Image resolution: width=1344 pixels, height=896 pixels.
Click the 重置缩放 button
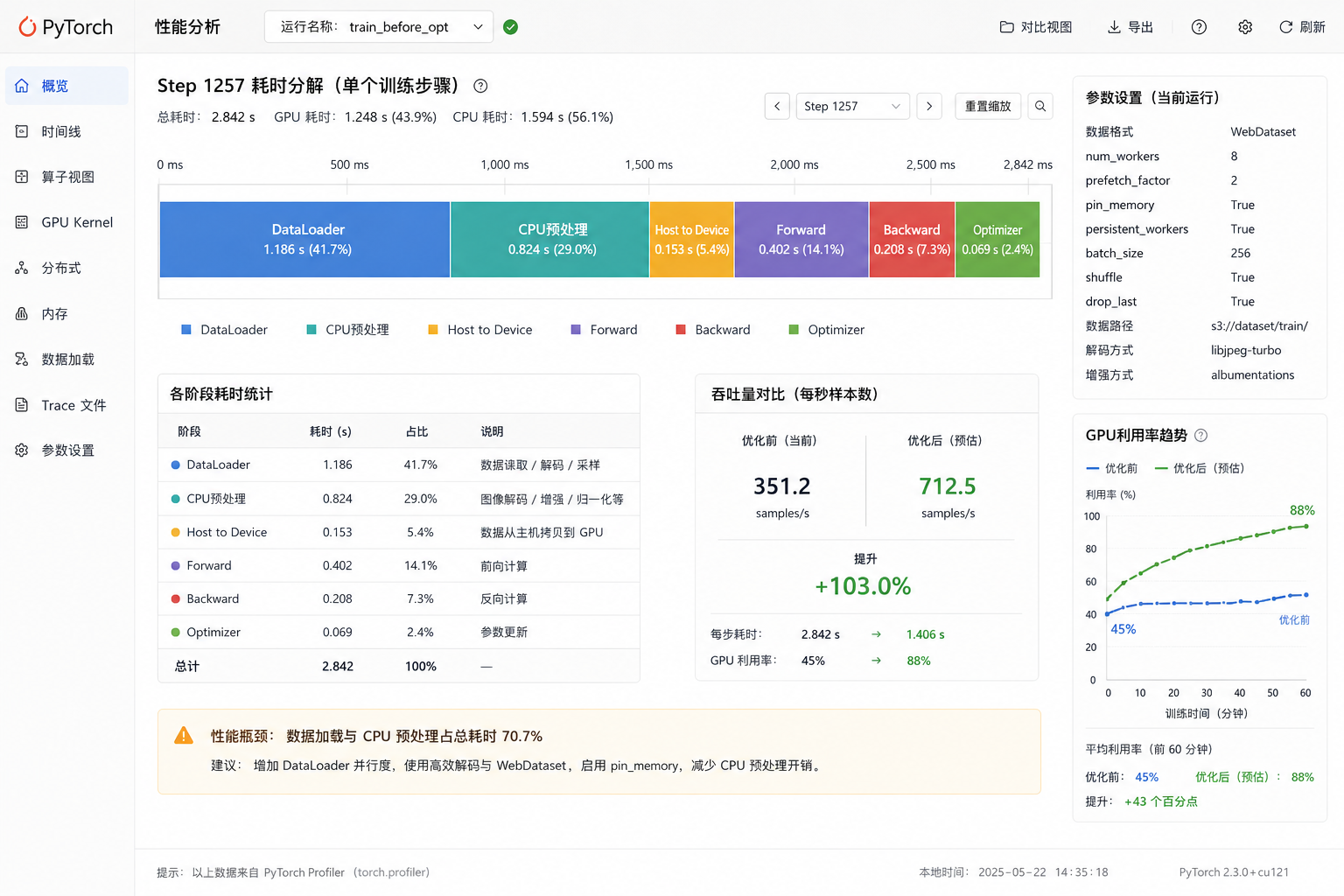[x=988, y=106]
